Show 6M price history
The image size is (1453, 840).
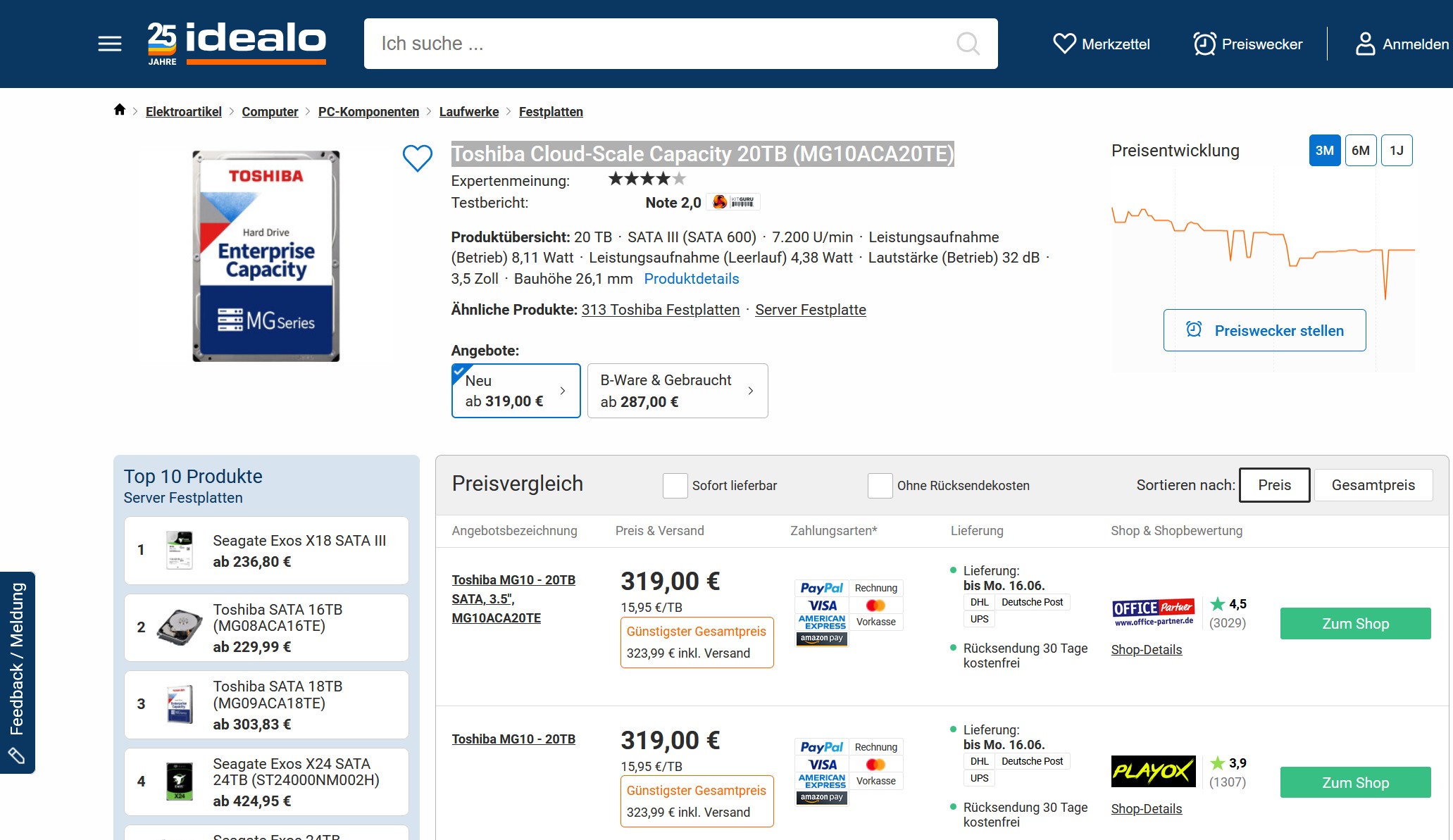[x=1361, y=151]
